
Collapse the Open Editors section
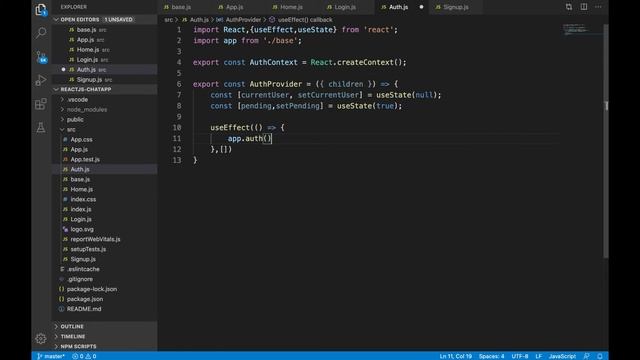pyautogui.click(x=80, y=20)
